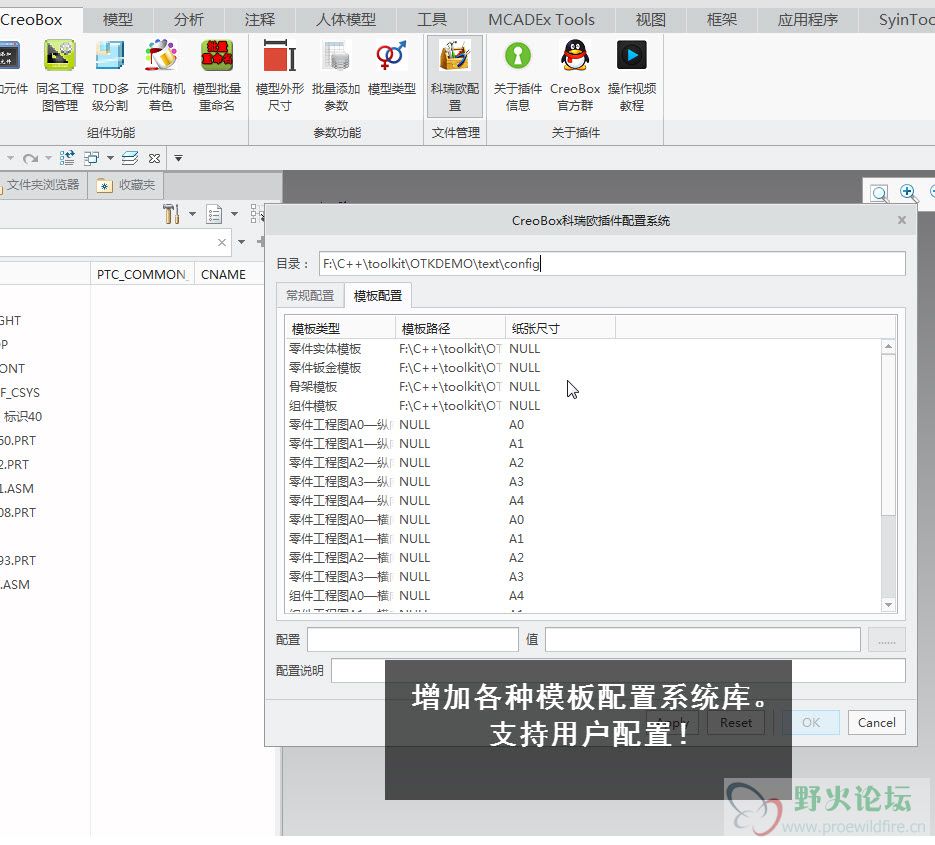Click the Cancel button
Image resolution: width=935 pixels, height=845 pixels.
point(877,722)
